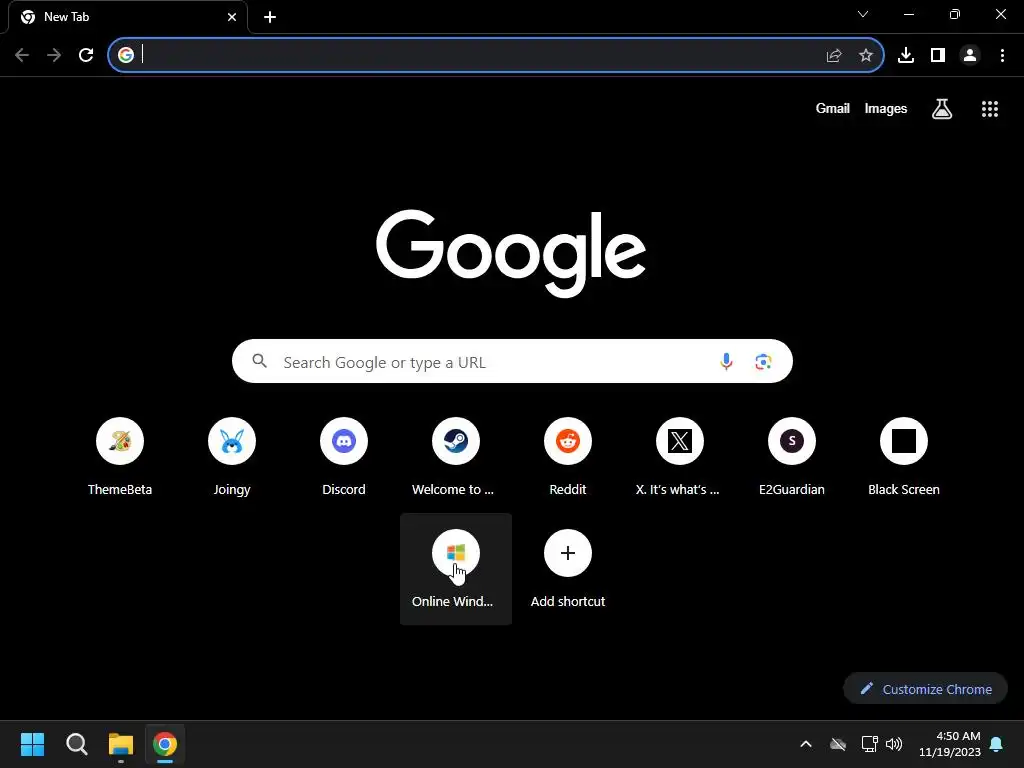Open File Explorer from taskbar
The width and height of the screenshot is (1024, 768).
121,744
